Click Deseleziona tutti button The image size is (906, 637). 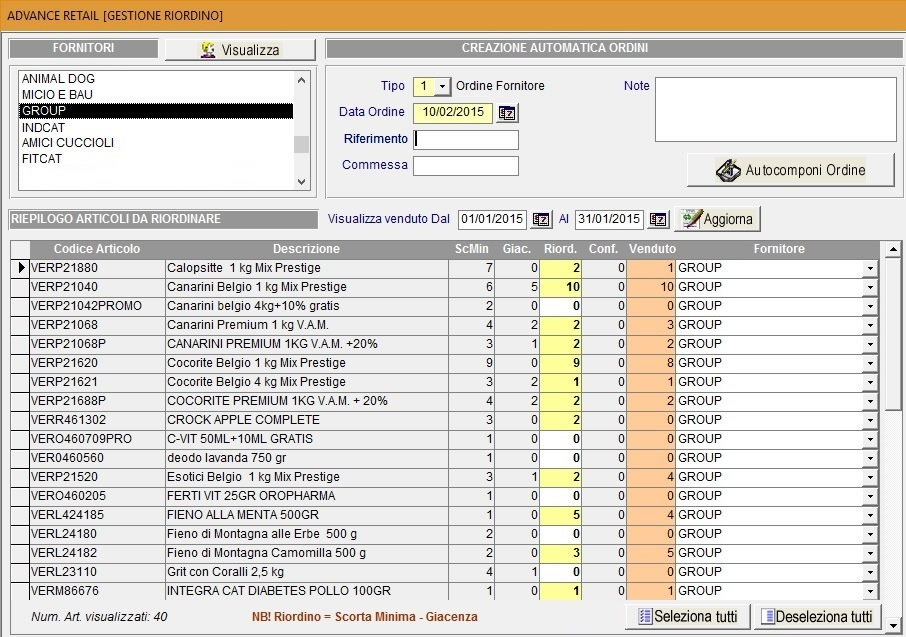pyautogui.click(x=817, y=616)
